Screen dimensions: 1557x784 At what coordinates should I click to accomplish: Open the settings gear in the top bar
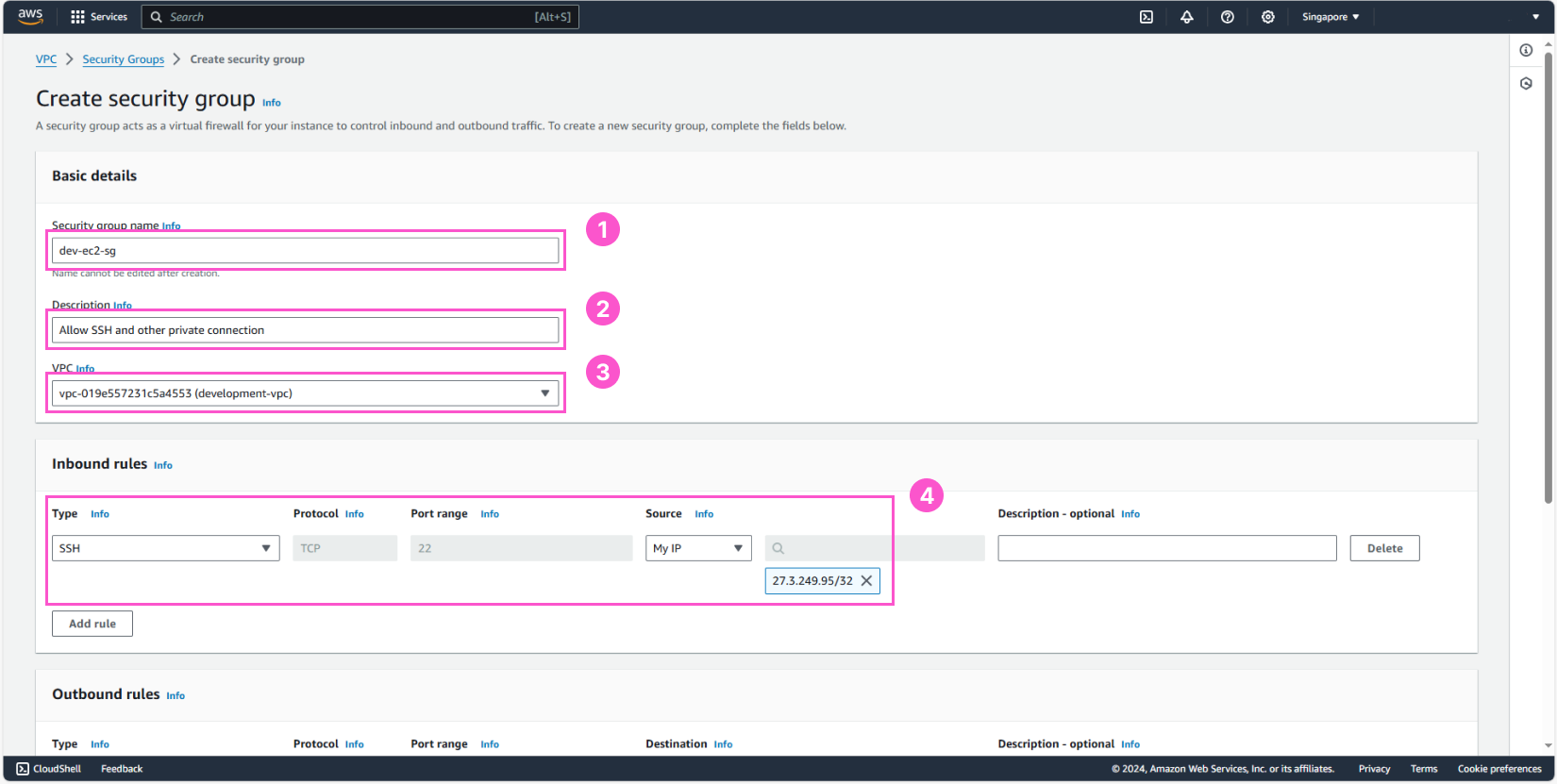point(1268,17)
